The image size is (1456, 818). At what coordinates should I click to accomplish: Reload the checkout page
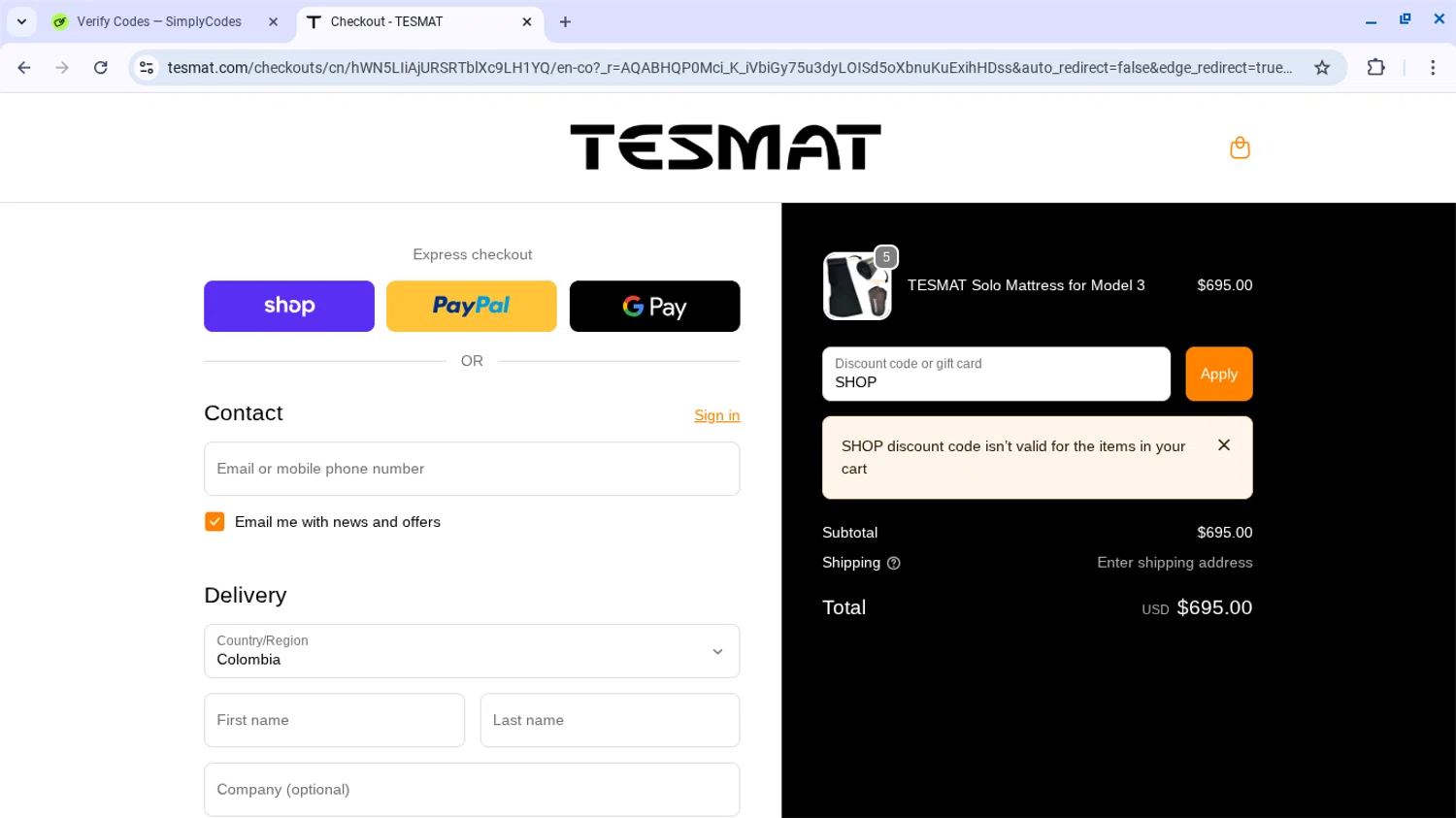click(101, 68)
